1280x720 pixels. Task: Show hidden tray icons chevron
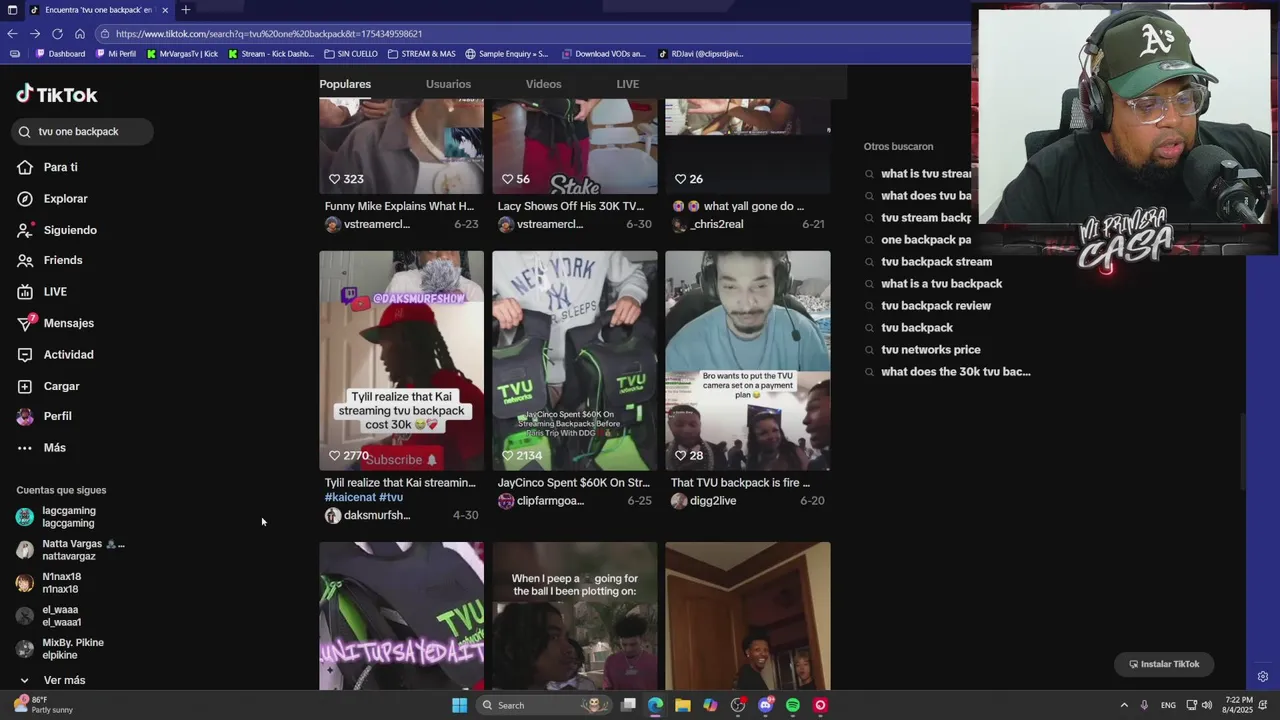click(x=1124, y=705)
